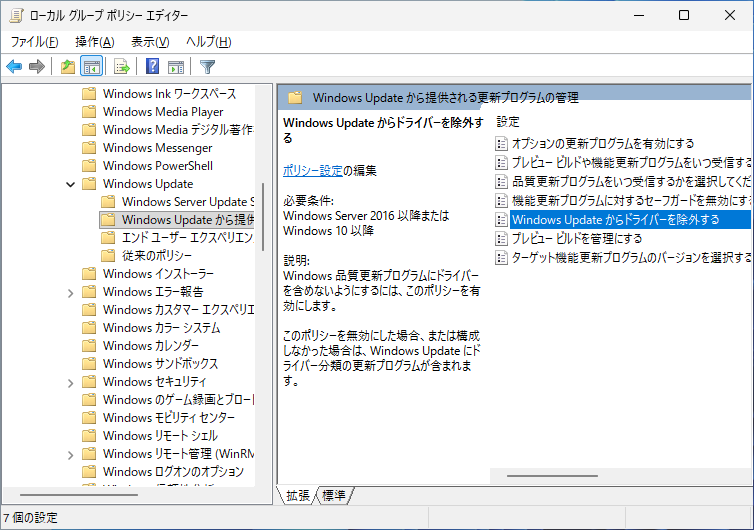Click the tree pane horizontal scrollbar thumb
The height and width of the screenshot is (530, 754).
(x=79, y=494)
